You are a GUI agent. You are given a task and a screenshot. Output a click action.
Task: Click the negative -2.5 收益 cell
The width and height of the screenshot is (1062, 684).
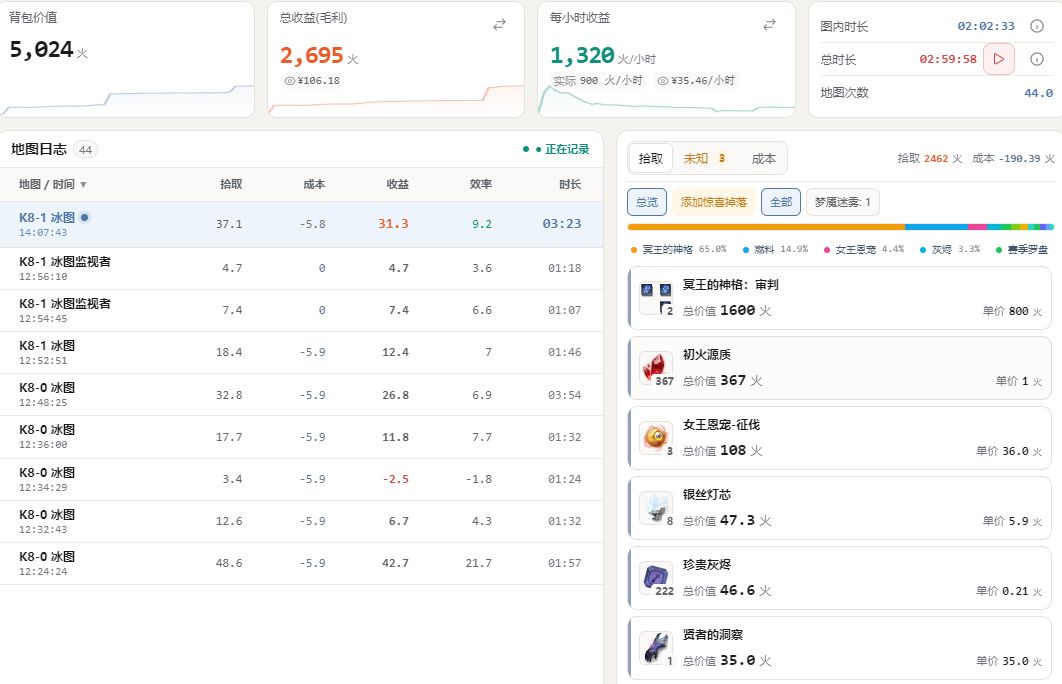[396, 479]
